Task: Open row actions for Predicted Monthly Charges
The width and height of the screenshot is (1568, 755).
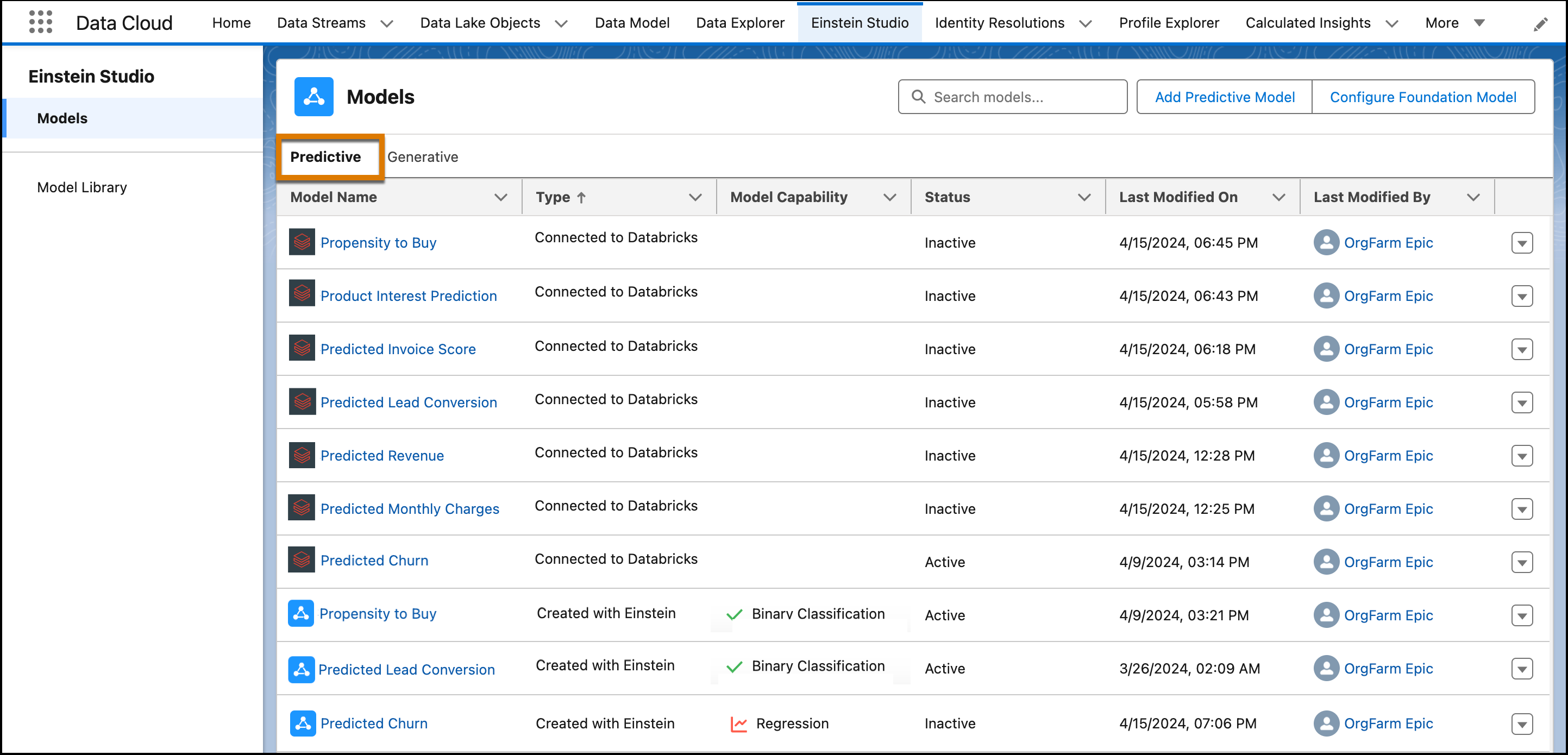Action: (1522, 509)
